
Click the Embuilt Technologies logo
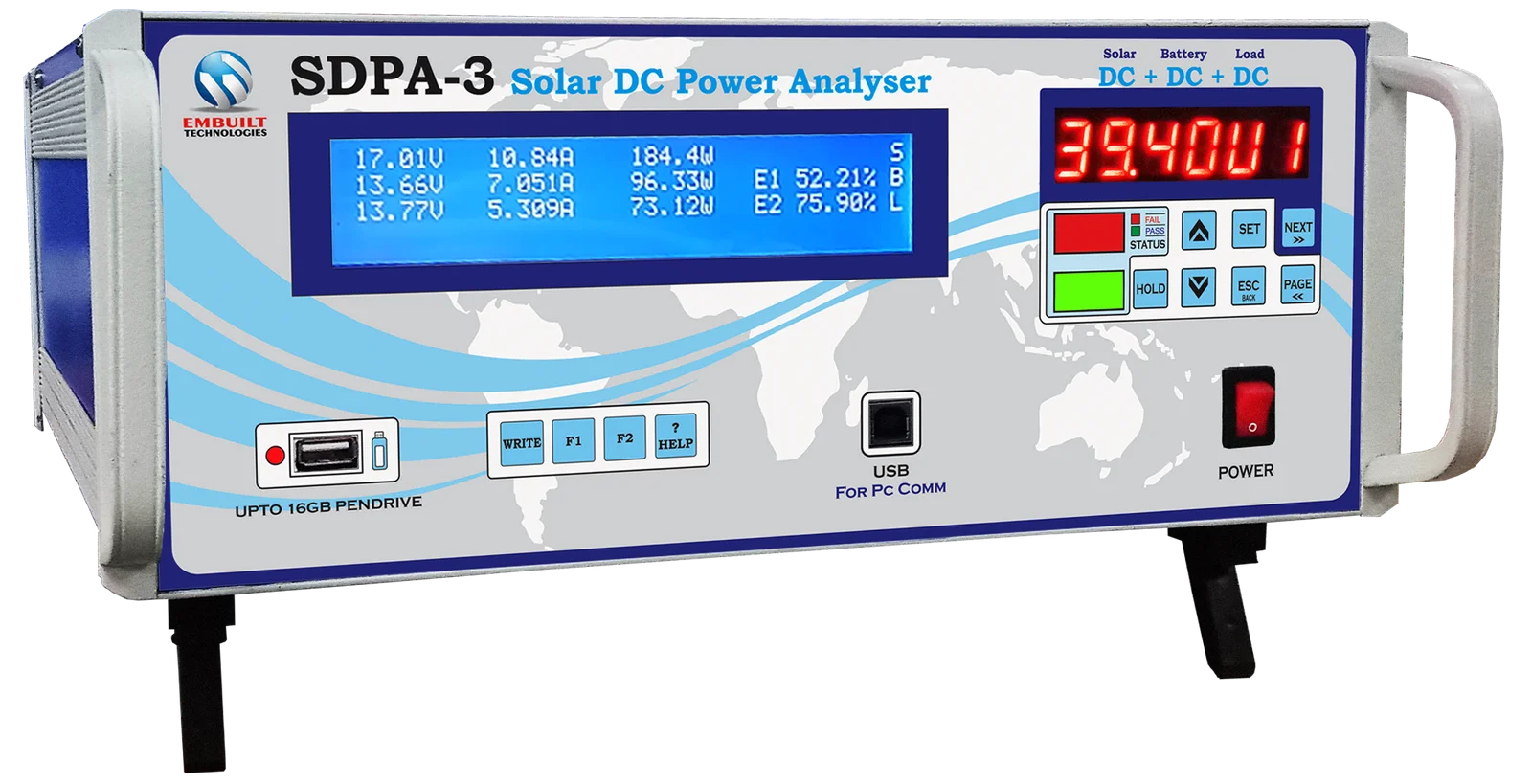(x=225, y=94)
